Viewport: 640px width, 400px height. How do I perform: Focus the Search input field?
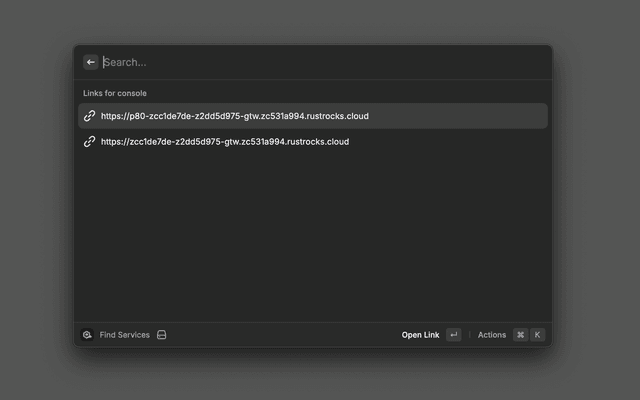pos(300,62)
